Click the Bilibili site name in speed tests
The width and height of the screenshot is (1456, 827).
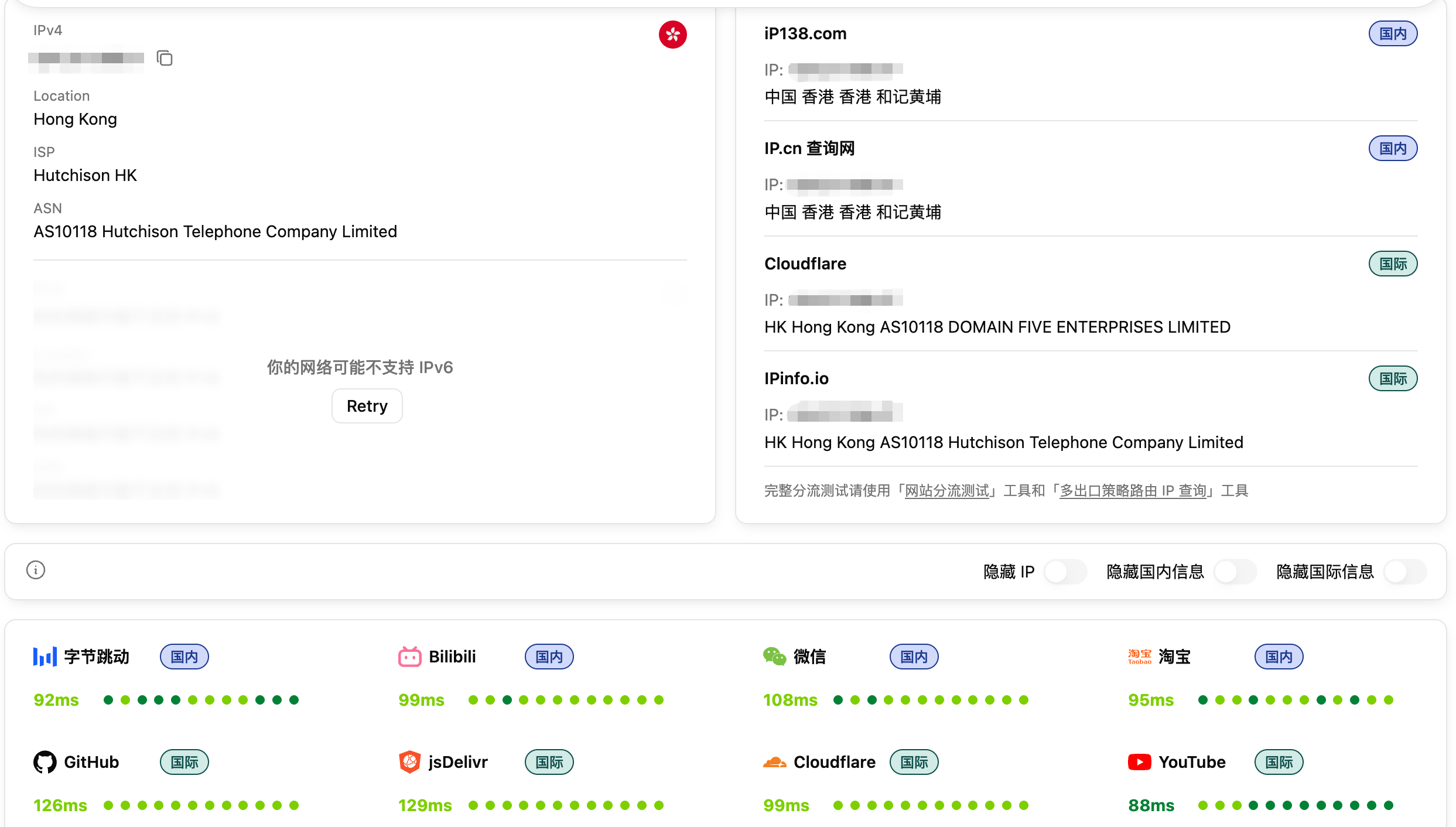click(452, 657)
